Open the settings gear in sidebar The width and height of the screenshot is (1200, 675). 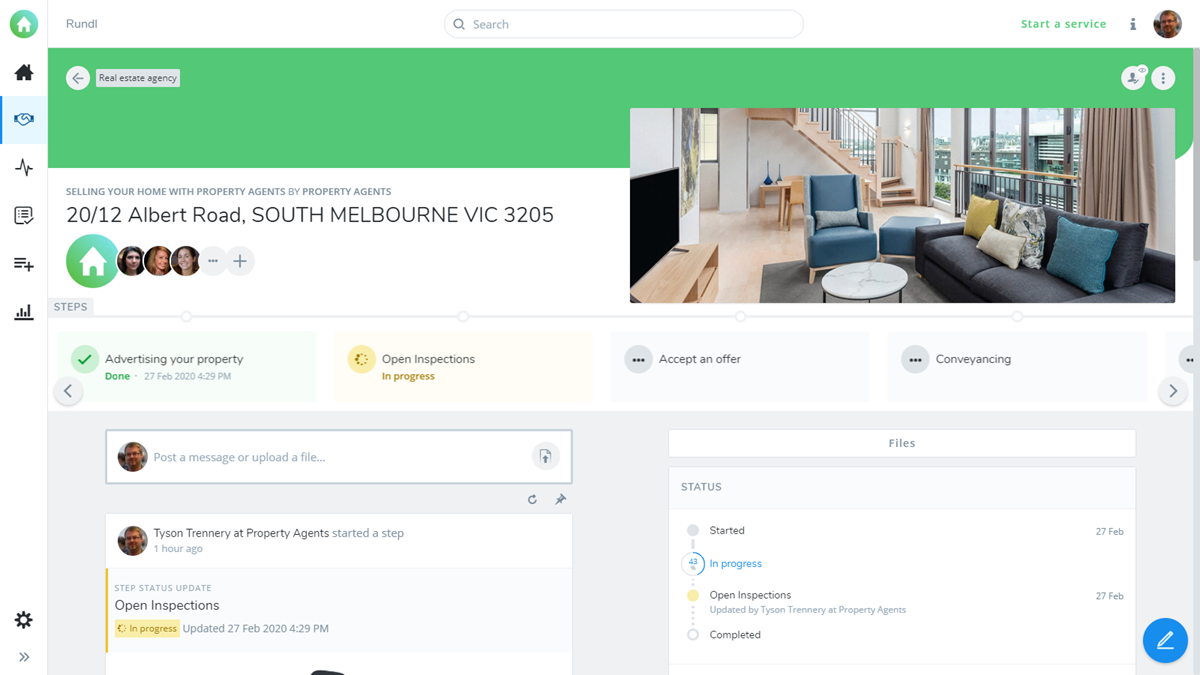point(24,620)
